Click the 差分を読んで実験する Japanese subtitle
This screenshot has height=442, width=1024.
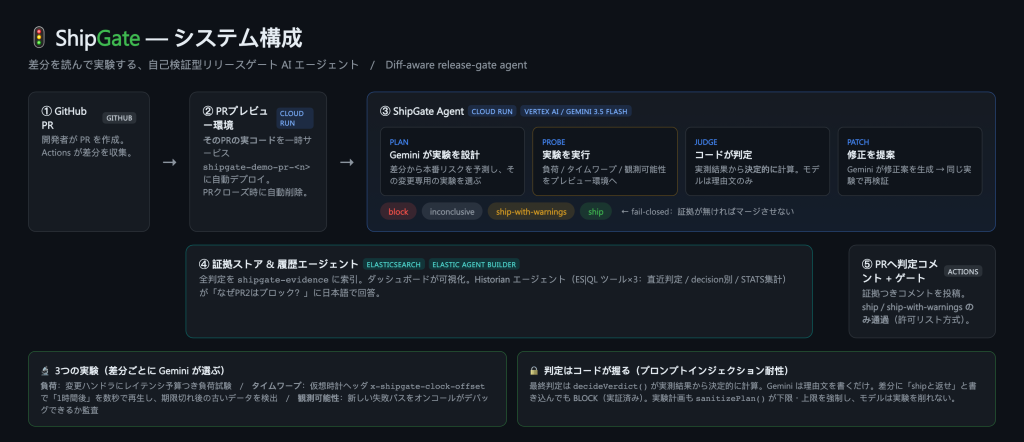pyautogui.click(x=194, y=65)
